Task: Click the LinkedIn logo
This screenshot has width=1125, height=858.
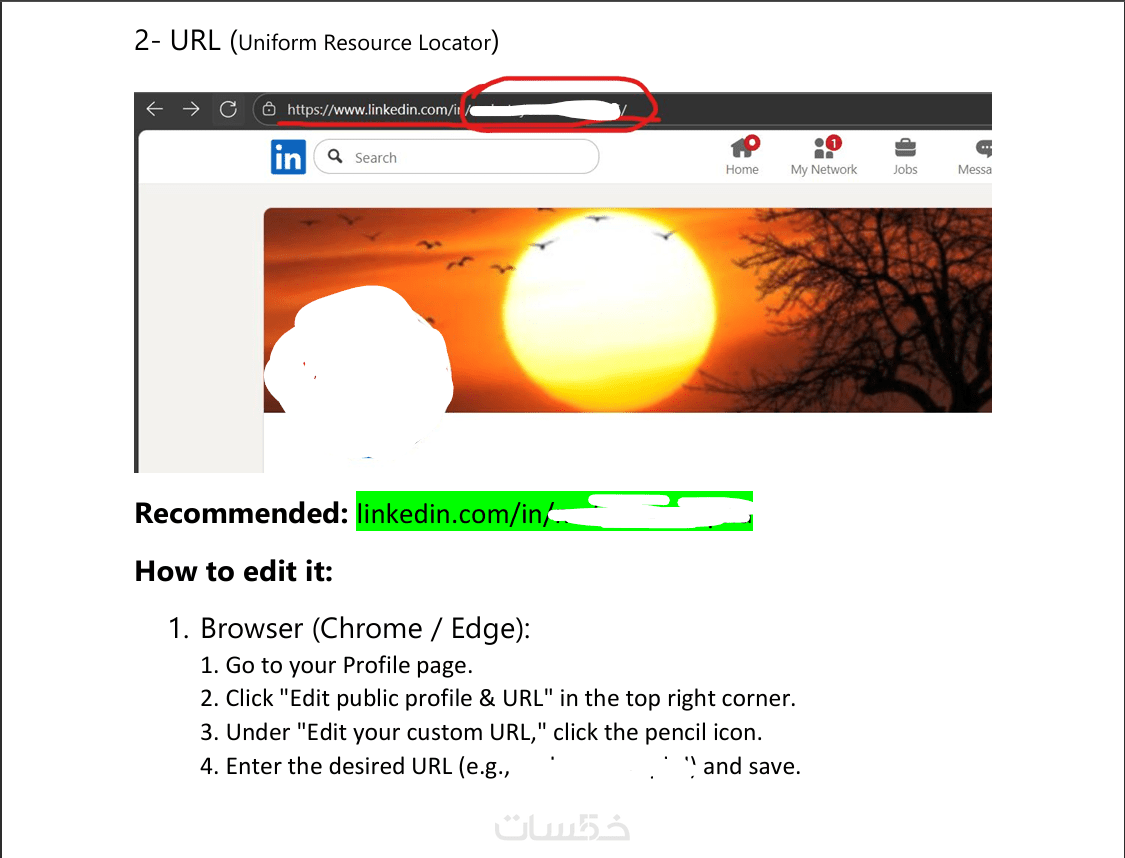Action: (x=288, y=157)
